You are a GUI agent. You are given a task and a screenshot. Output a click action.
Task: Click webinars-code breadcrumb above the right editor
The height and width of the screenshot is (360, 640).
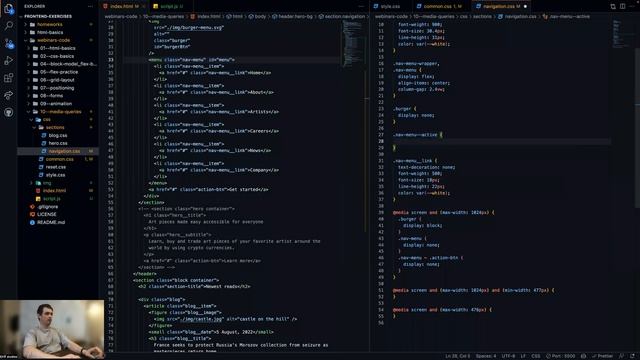tap(391, 17)
